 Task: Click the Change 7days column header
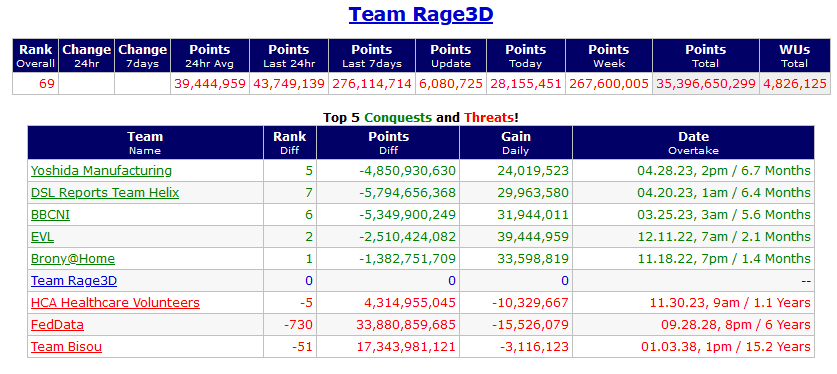143,56
